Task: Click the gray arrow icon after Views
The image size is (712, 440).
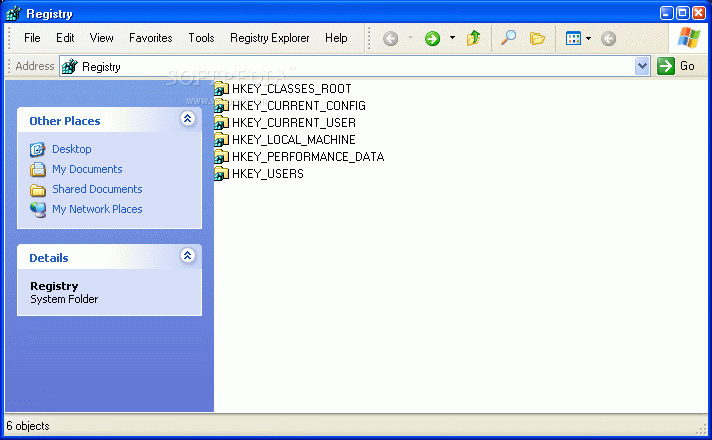Action: click(x=608, y=39)
